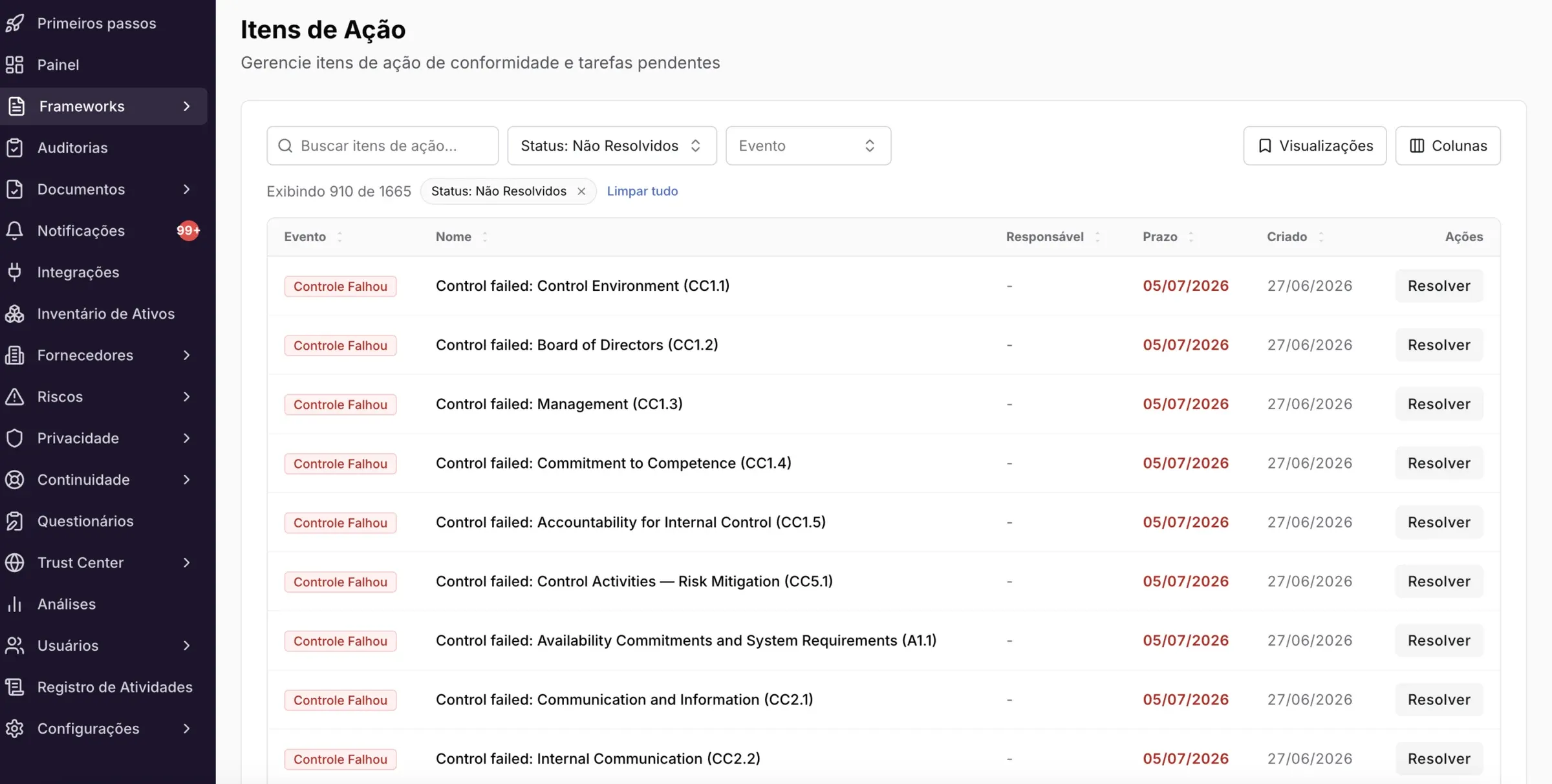Sort table by Nome column
This screenshot has width=1552, height=784.
(x=485, y=237)
